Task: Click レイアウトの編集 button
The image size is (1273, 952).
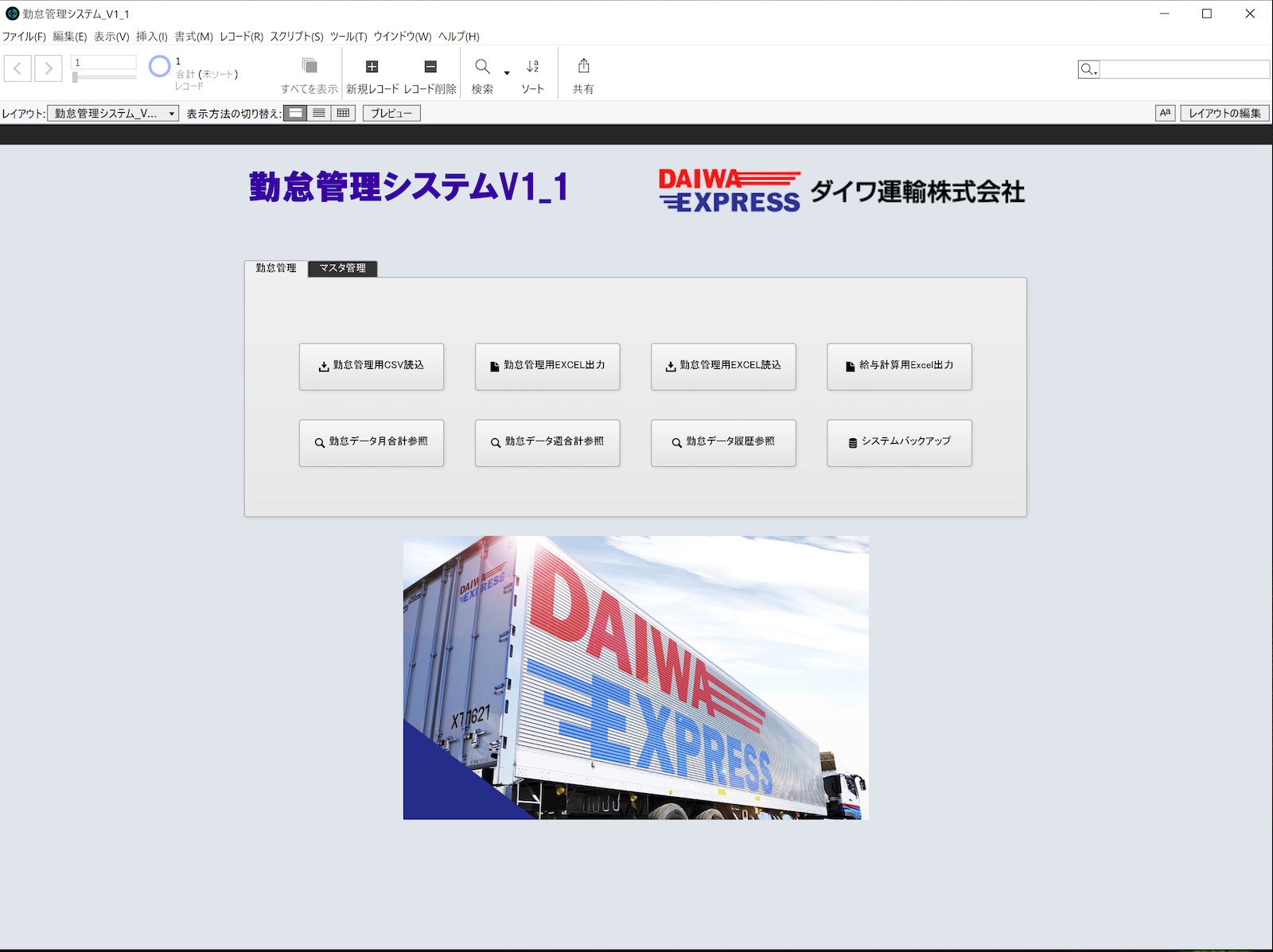Action: click(x=1224, y=113)
